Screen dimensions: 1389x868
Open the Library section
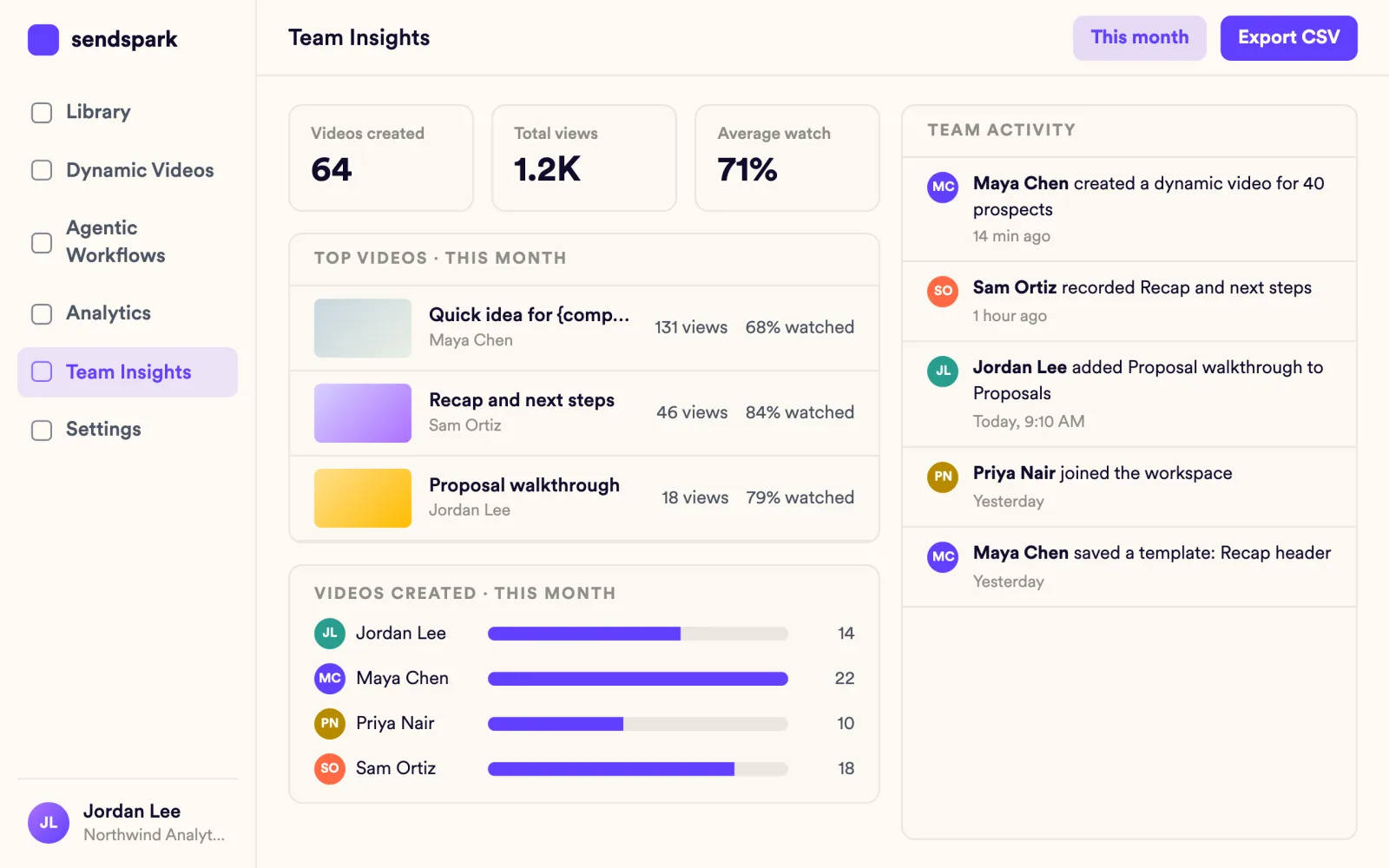pos(128,113)
